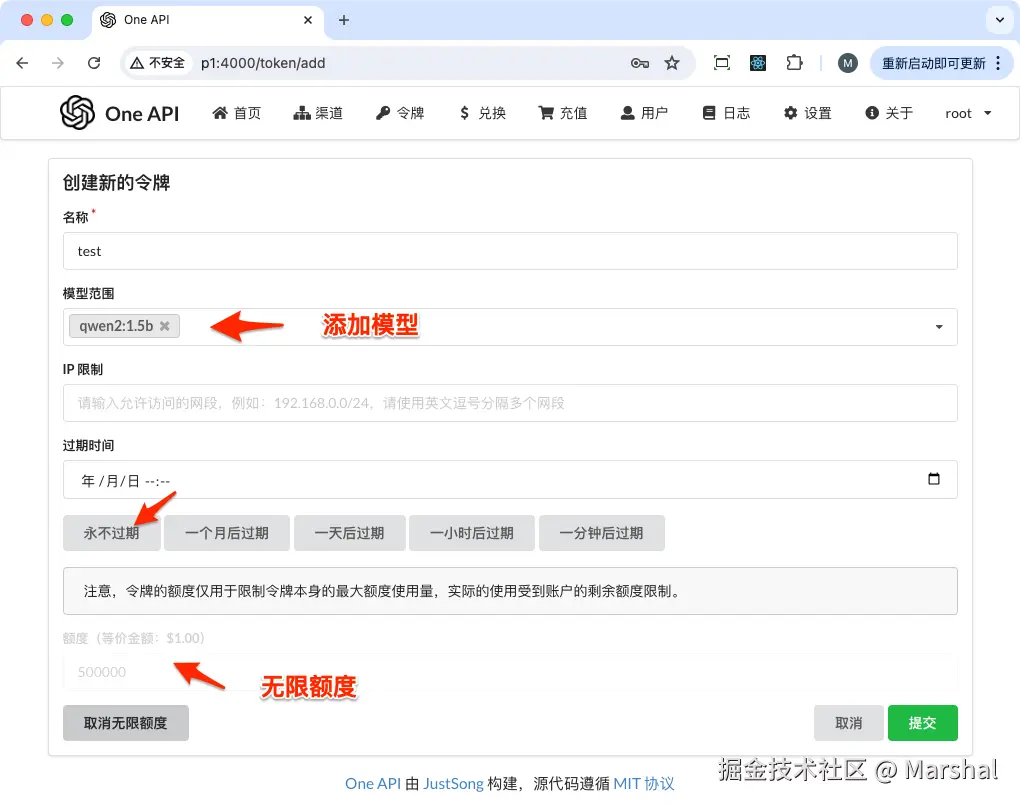The height and width of the screenshot is (806, 1020).
Task: Click the quota warning notice text
Action: [x=382, y=591]
